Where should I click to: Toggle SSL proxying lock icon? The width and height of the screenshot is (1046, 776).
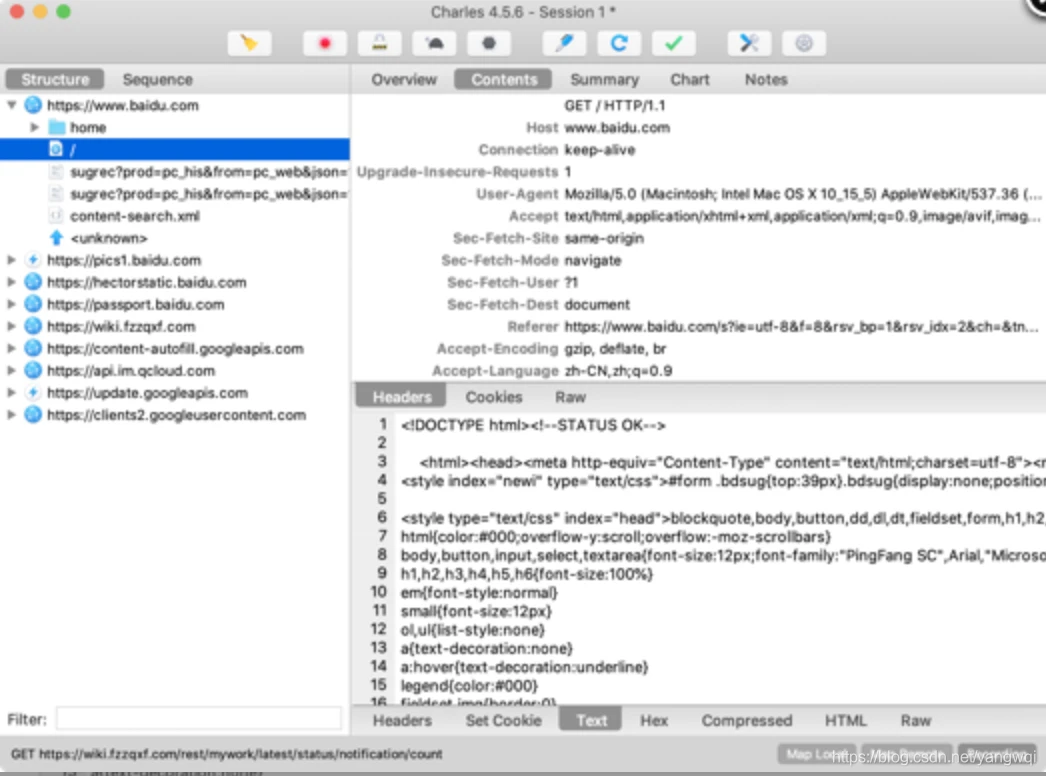pos(380,43)
